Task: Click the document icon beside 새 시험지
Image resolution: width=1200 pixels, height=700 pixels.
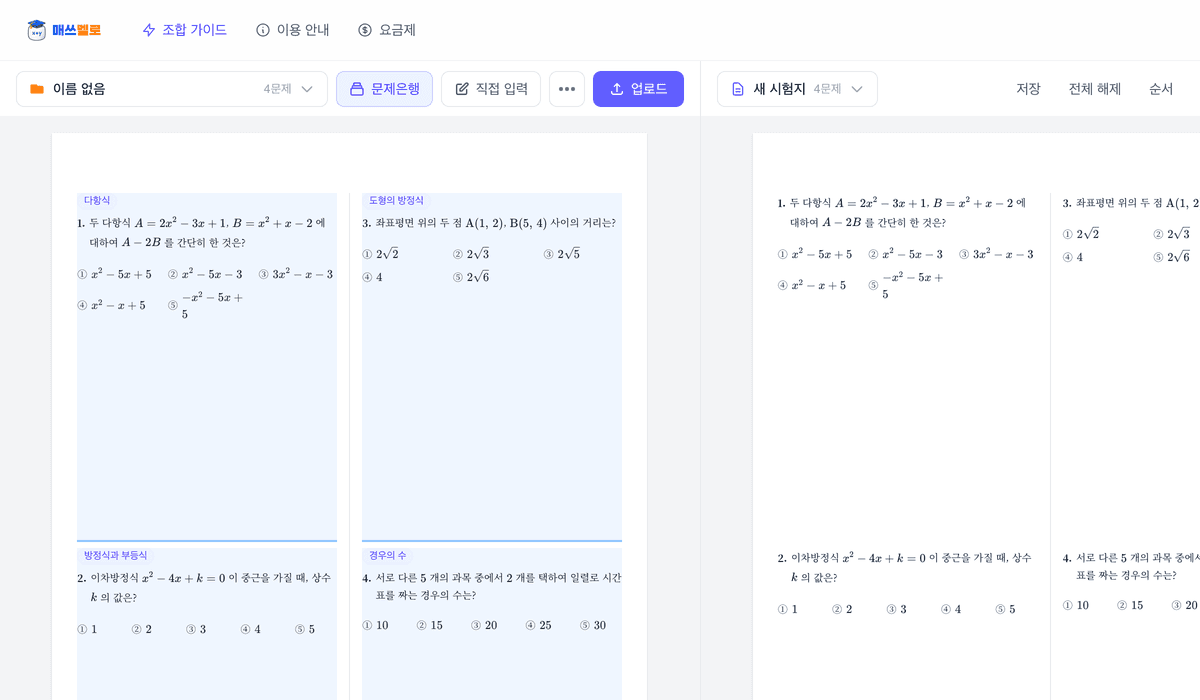Action: (x=738, y=89)
